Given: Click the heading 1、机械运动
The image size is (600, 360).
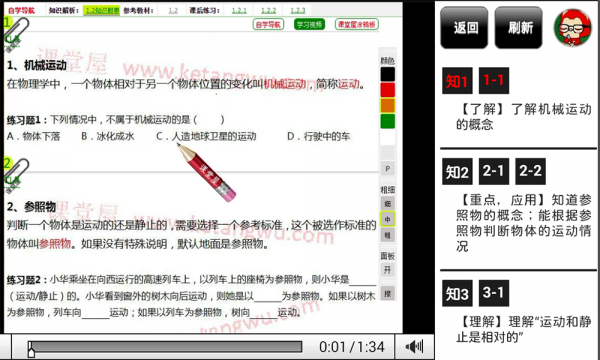Looking at the screenshot, I should tap(37, 65).
